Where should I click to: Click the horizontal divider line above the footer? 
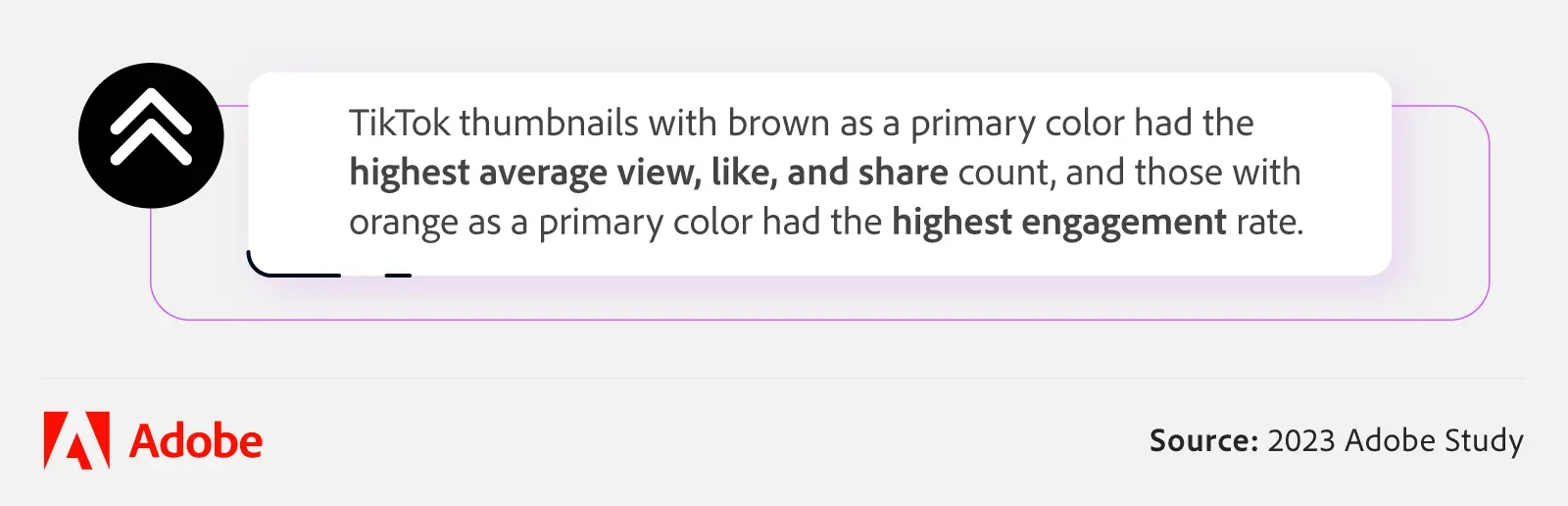tap(784, 379)
